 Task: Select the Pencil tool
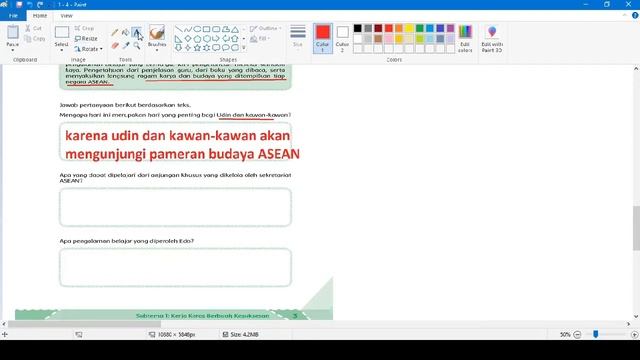[x=115, y=32]
